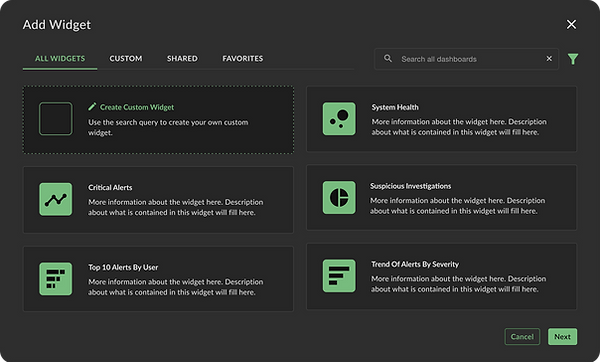Click the Critical Alerts card description
The width and height of the screenshot is (600, 362).
tap(176, 207)
